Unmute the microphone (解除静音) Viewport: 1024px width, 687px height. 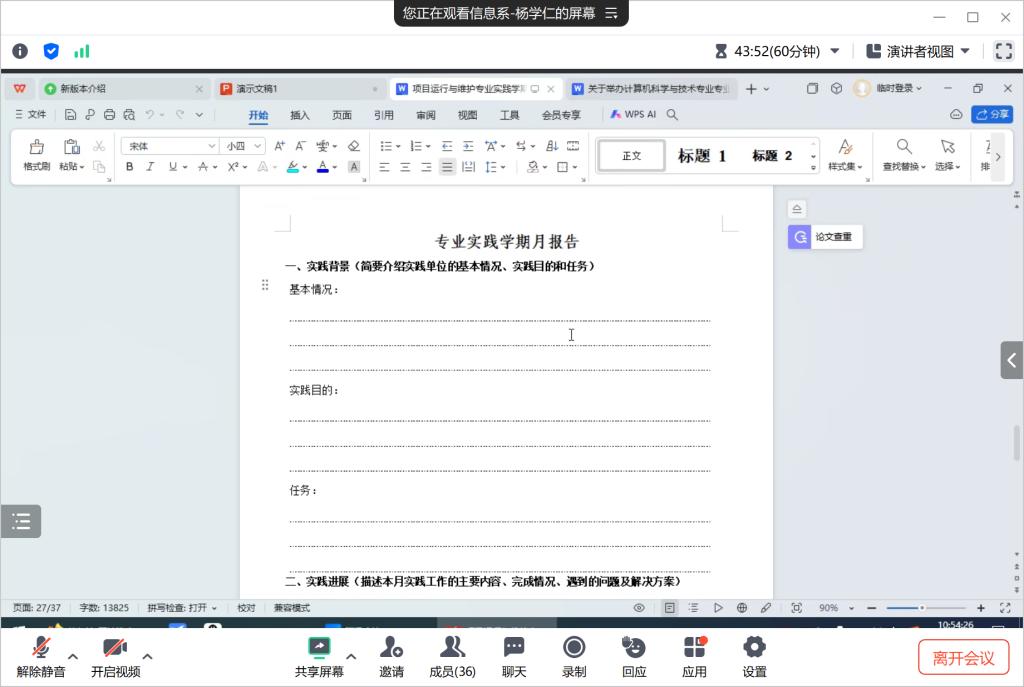(x=41, y=648)
